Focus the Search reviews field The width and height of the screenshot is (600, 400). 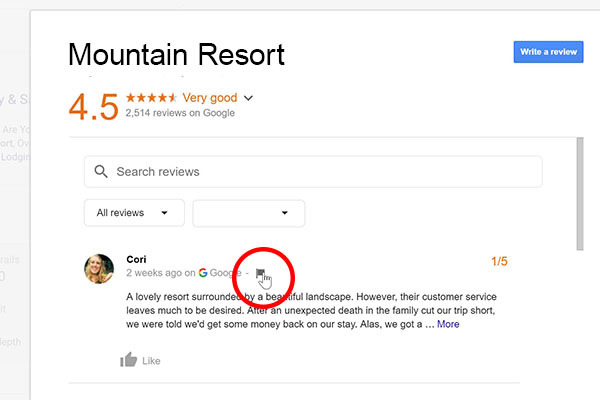click(x=320, y=172)
